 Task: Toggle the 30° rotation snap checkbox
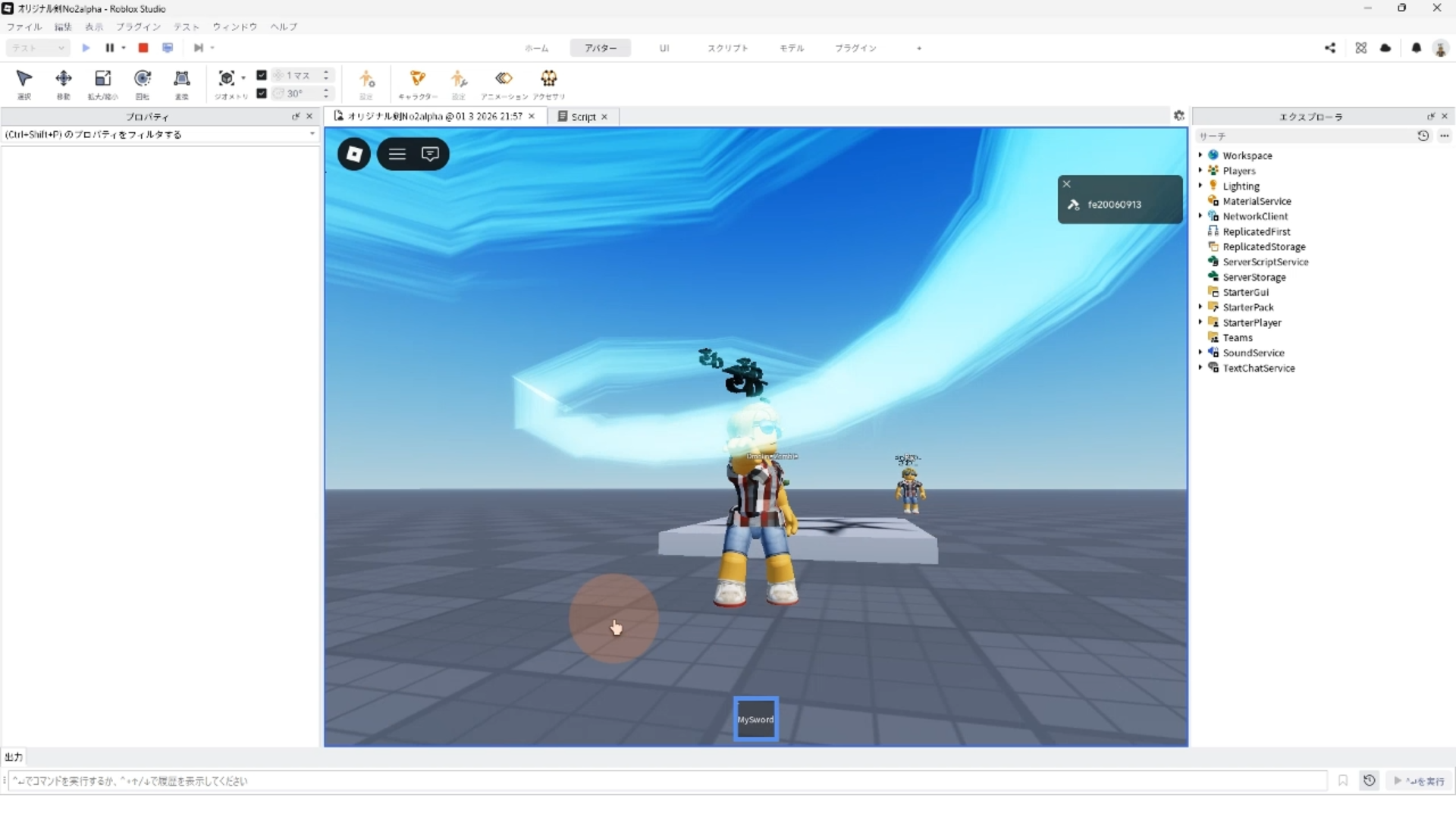pyautogui.click(x=262, y=93)
